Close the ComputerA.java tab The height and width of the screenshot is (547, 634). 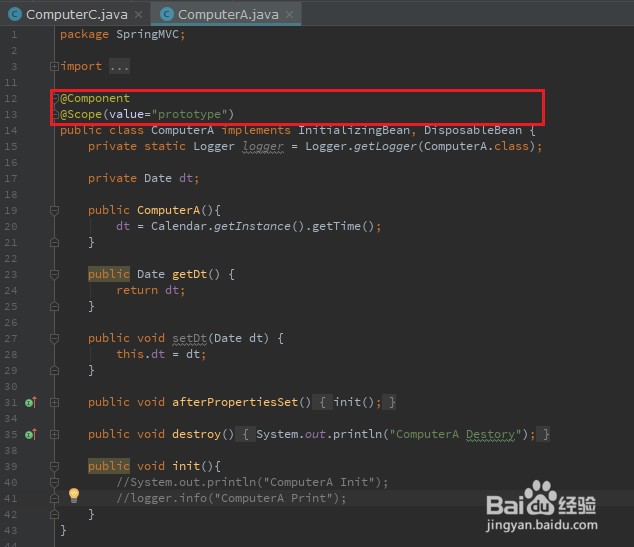(289, 15)
